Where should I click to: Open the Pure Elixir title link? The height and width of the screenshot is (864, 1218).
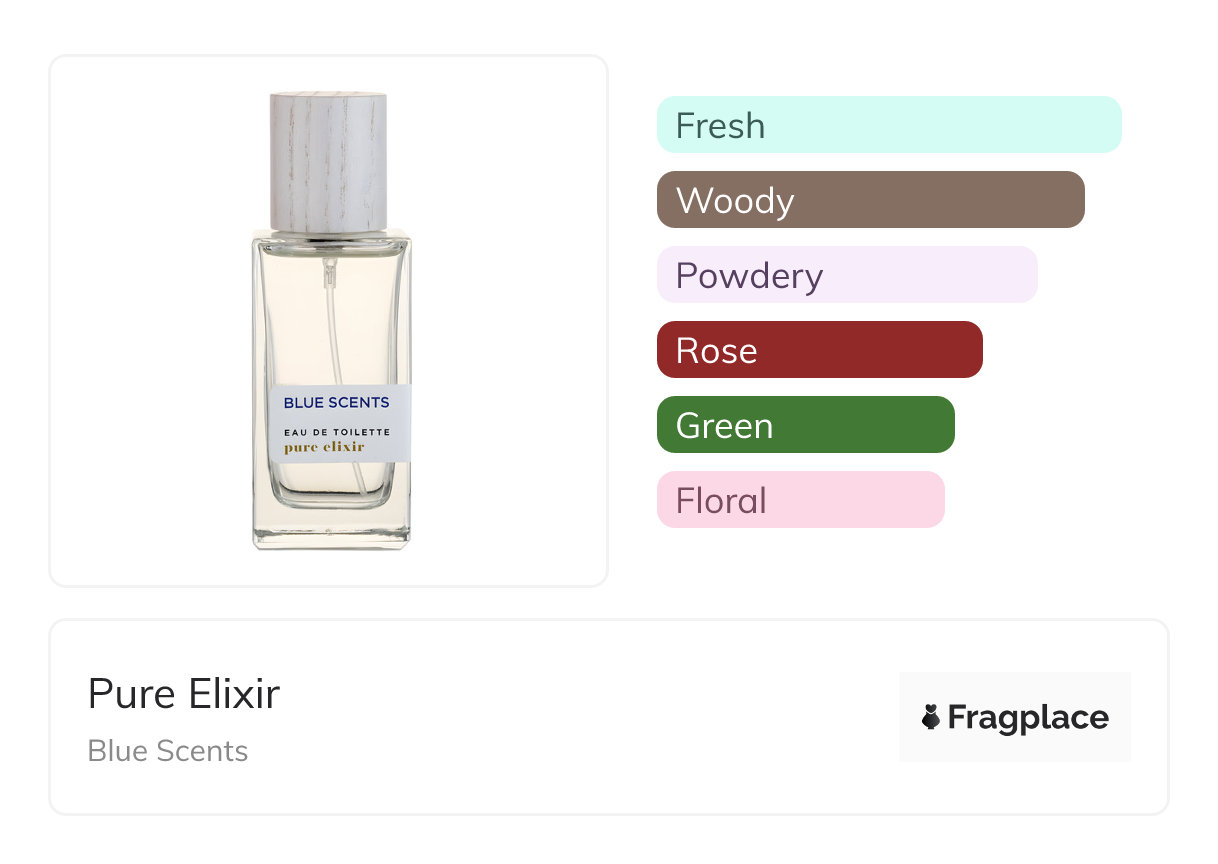(184, 694)
